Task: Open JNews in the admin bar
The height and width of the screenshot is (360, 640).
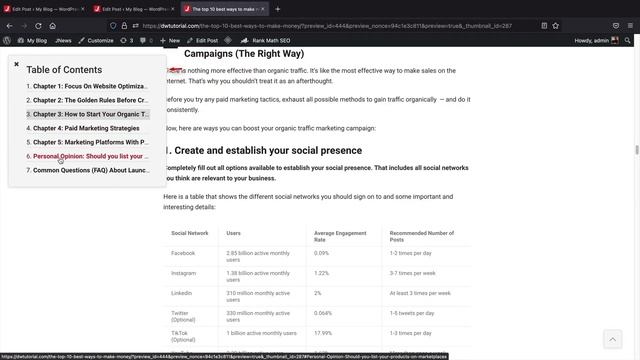Action: tap(63, 40)
